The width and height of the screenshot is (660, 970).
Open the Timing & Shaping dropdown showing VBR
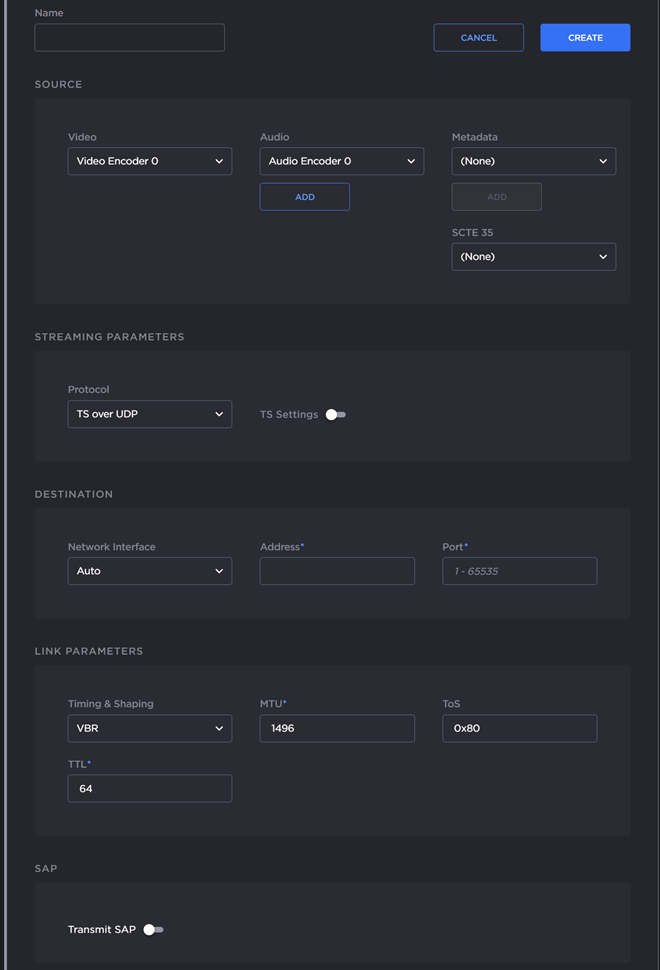click(x=149, y=728)
